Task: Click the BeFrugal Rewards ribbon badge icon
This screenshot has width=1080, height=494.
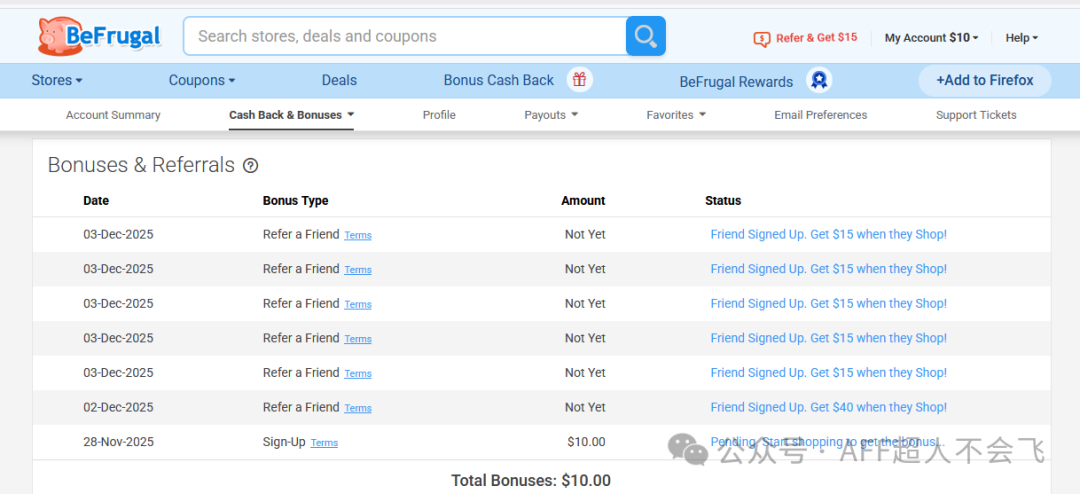Action: point(819,81)
